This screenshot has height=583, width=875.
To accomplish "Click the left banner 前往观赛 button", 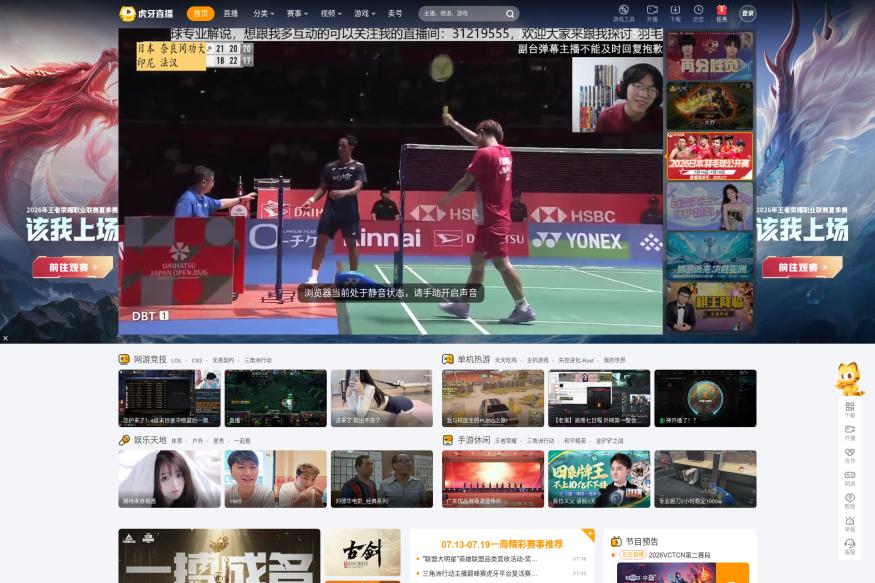I will 73,267.
